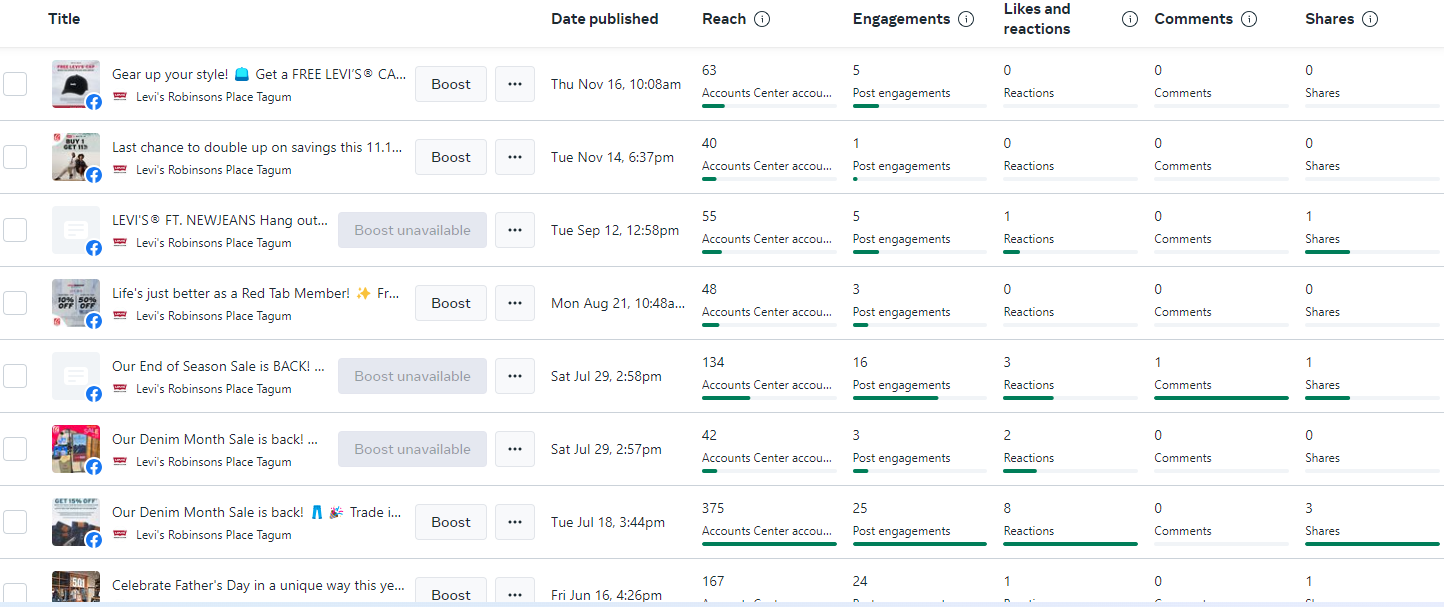1444x607 pixels.
Task: Select checkbox for Gear up your style post
Action: tap(15, 84)
